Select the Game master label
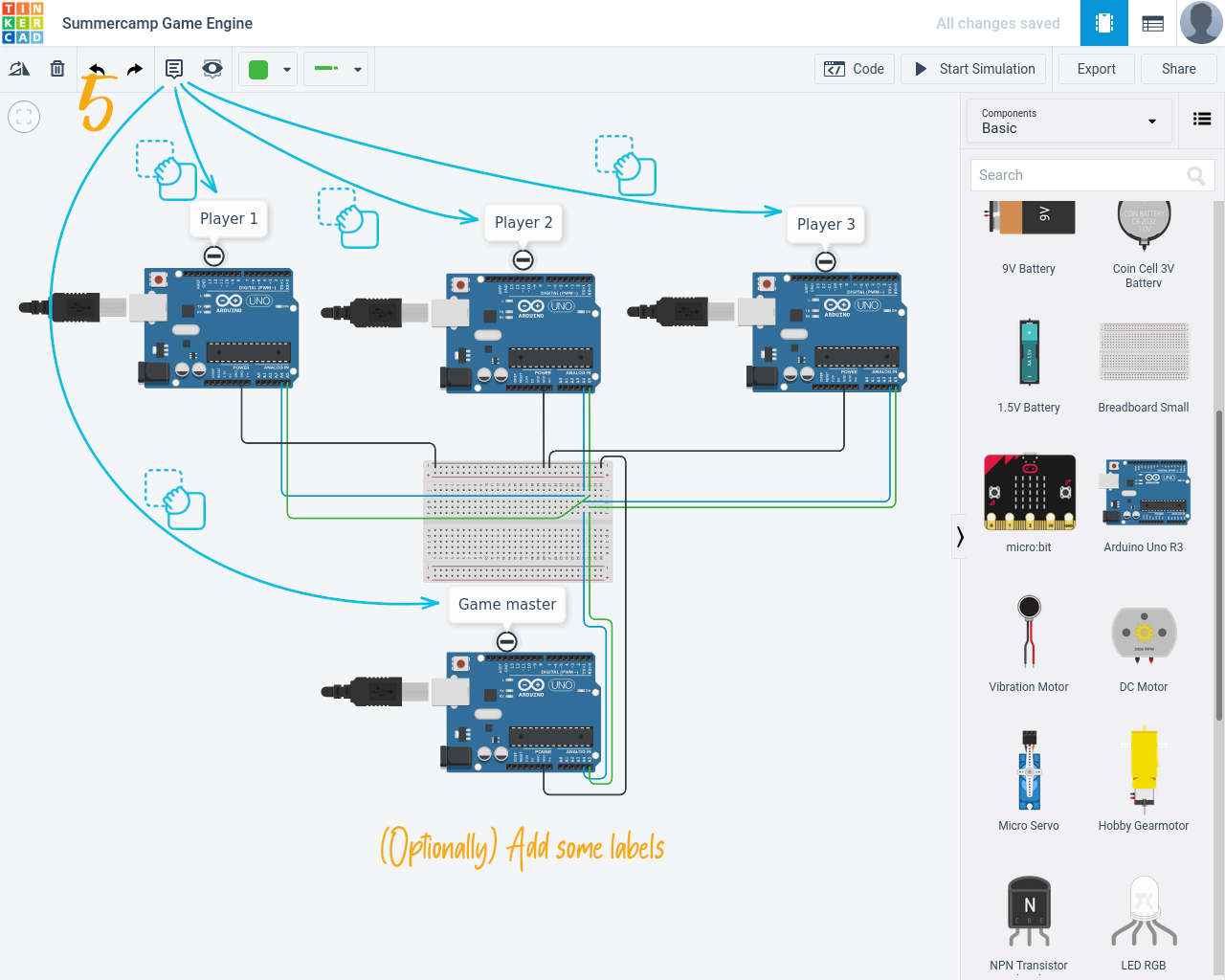 click(507, 605)
